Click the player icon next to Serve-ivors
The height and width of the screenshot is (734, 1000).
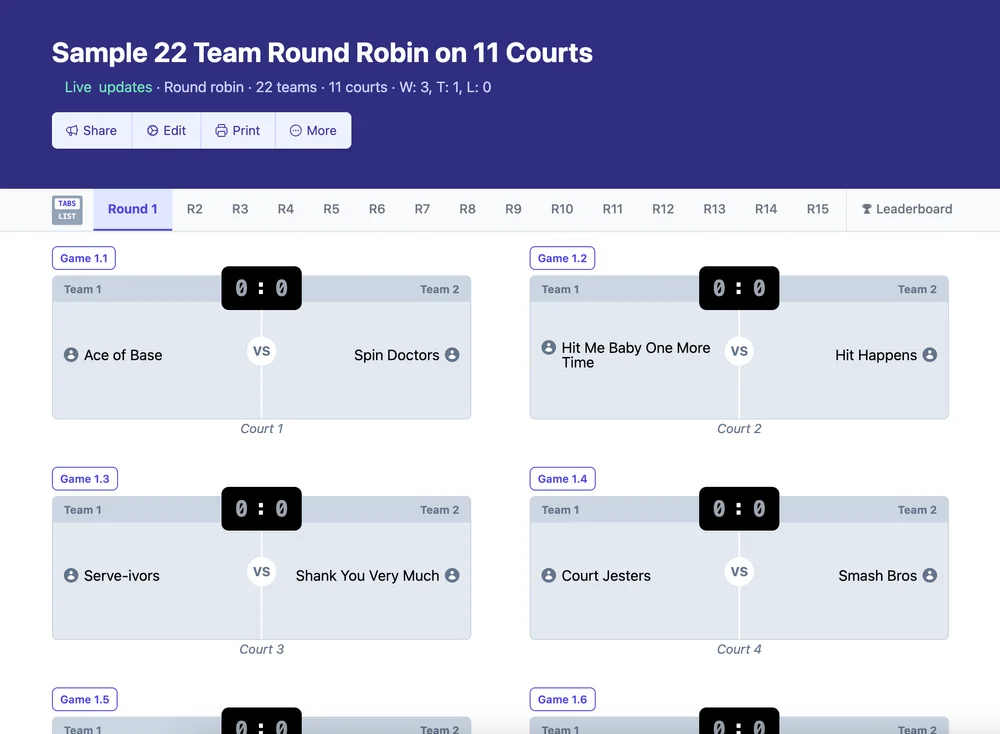click(x=71, y=575)
